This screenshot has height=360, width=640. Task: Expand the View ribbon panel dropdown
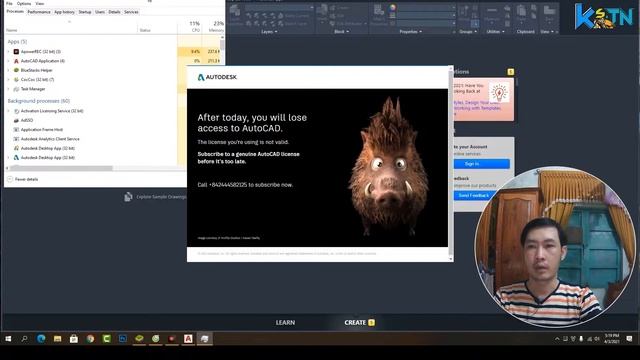[547, 31]
